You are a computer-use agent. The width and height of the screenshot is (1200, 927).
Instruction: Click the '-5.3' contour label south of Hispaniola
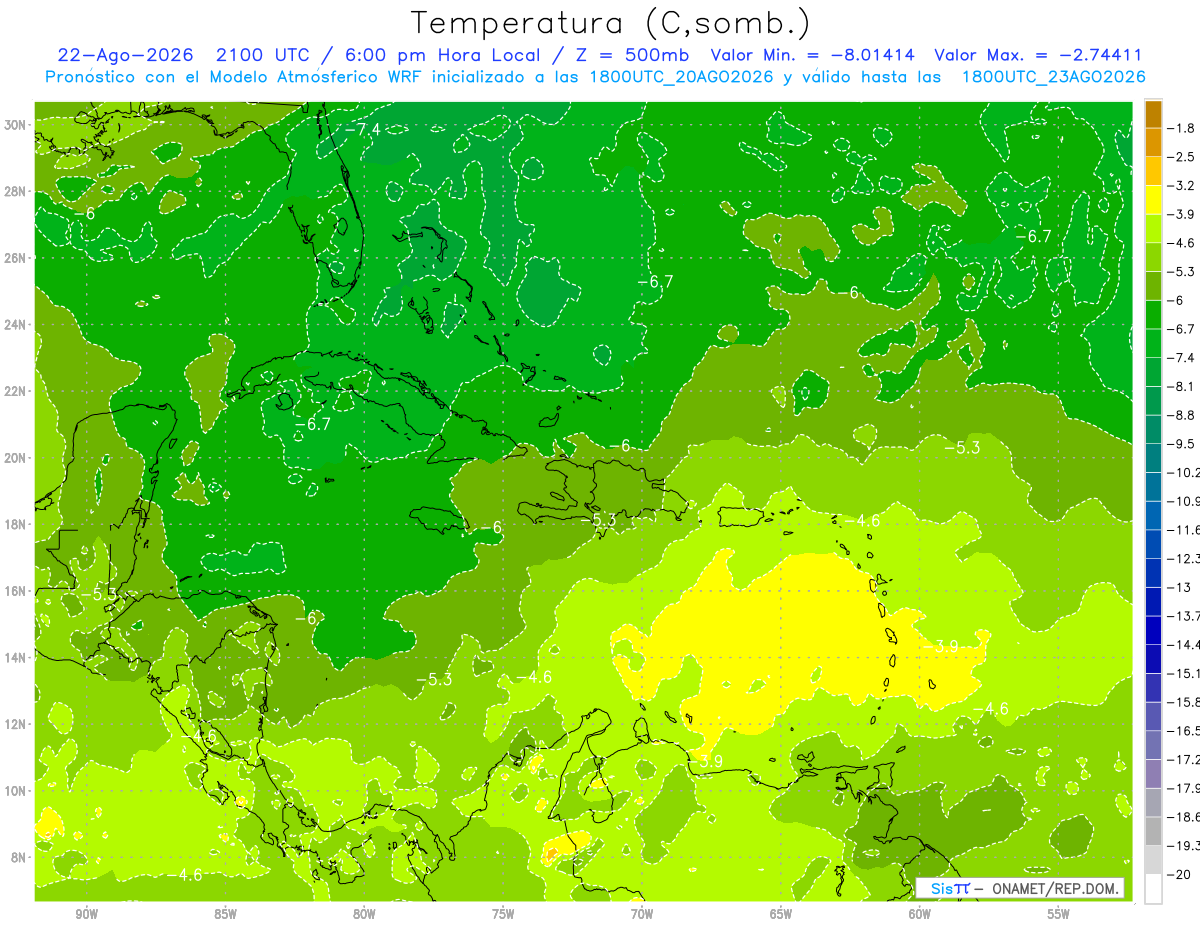pyautogui.click(x=599, y=520)
